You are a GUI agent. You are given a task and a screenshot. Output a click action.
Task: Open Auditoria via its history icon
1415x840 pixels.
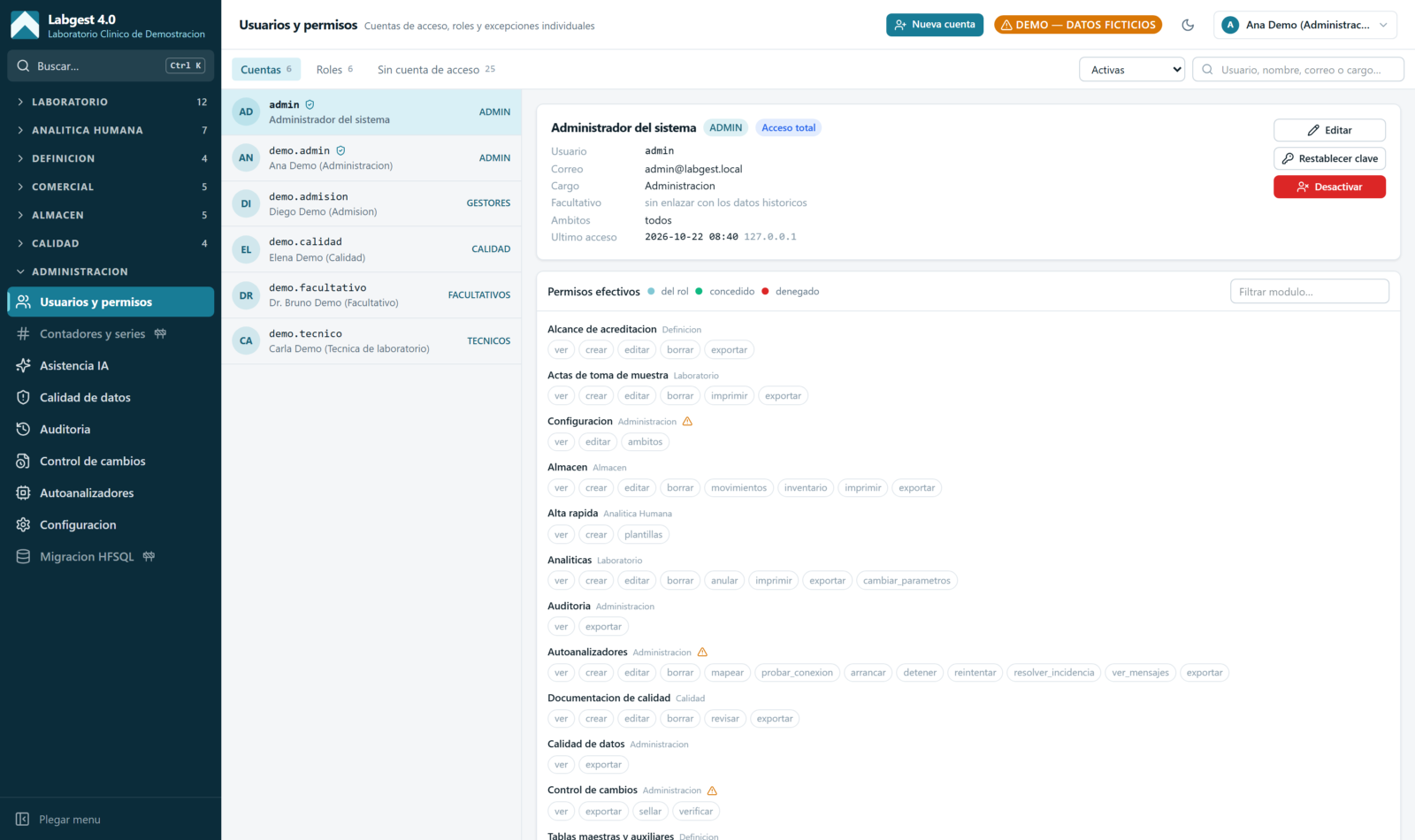coord(23,429)
